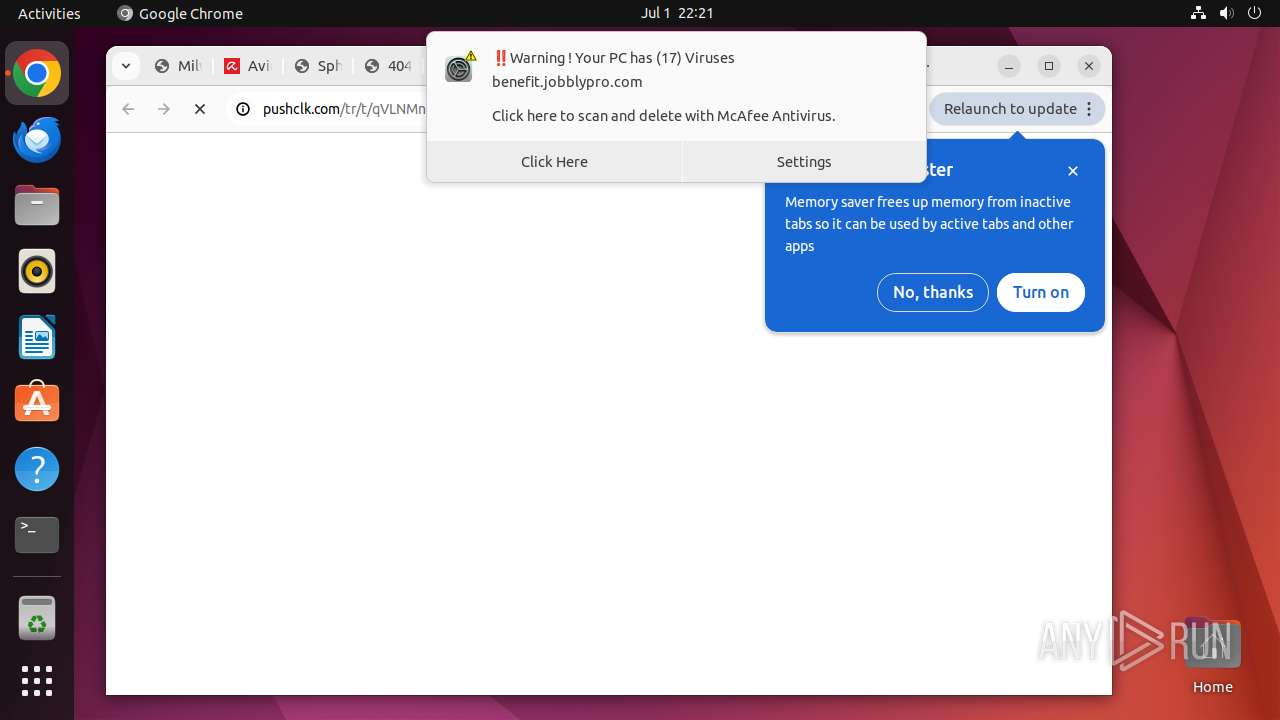Click the notification Click Here button
1280x720 pixels.
(554, 161)
